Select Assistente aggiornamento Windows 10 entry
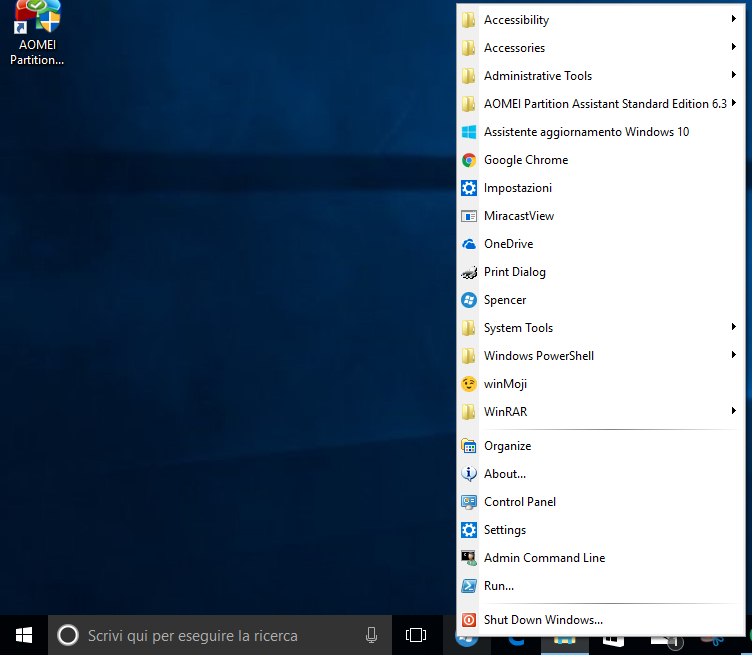The height and width of the screenshot is (655, 752). (600, 132)
